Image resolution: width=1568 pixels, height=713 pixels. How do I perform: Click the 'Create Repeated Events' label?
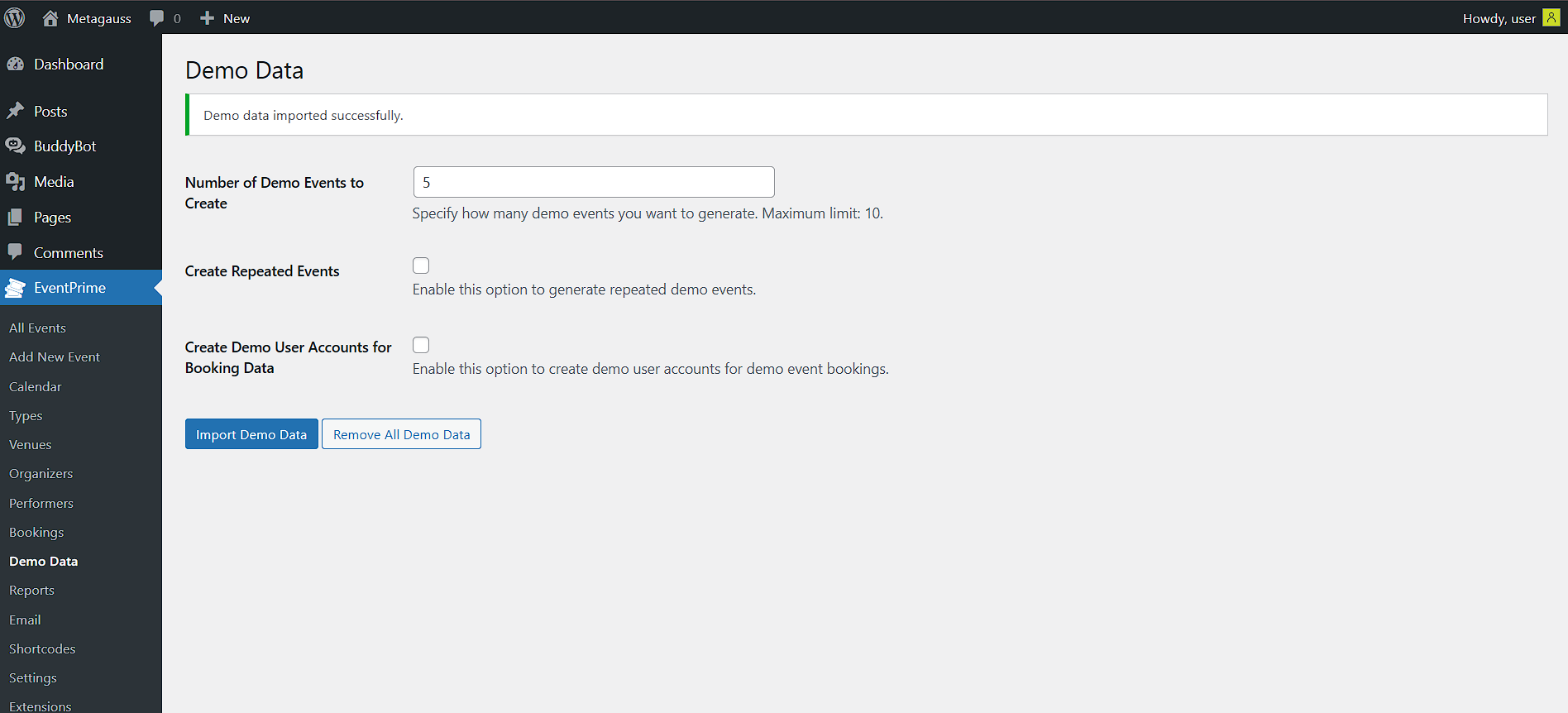click(262, 271)
